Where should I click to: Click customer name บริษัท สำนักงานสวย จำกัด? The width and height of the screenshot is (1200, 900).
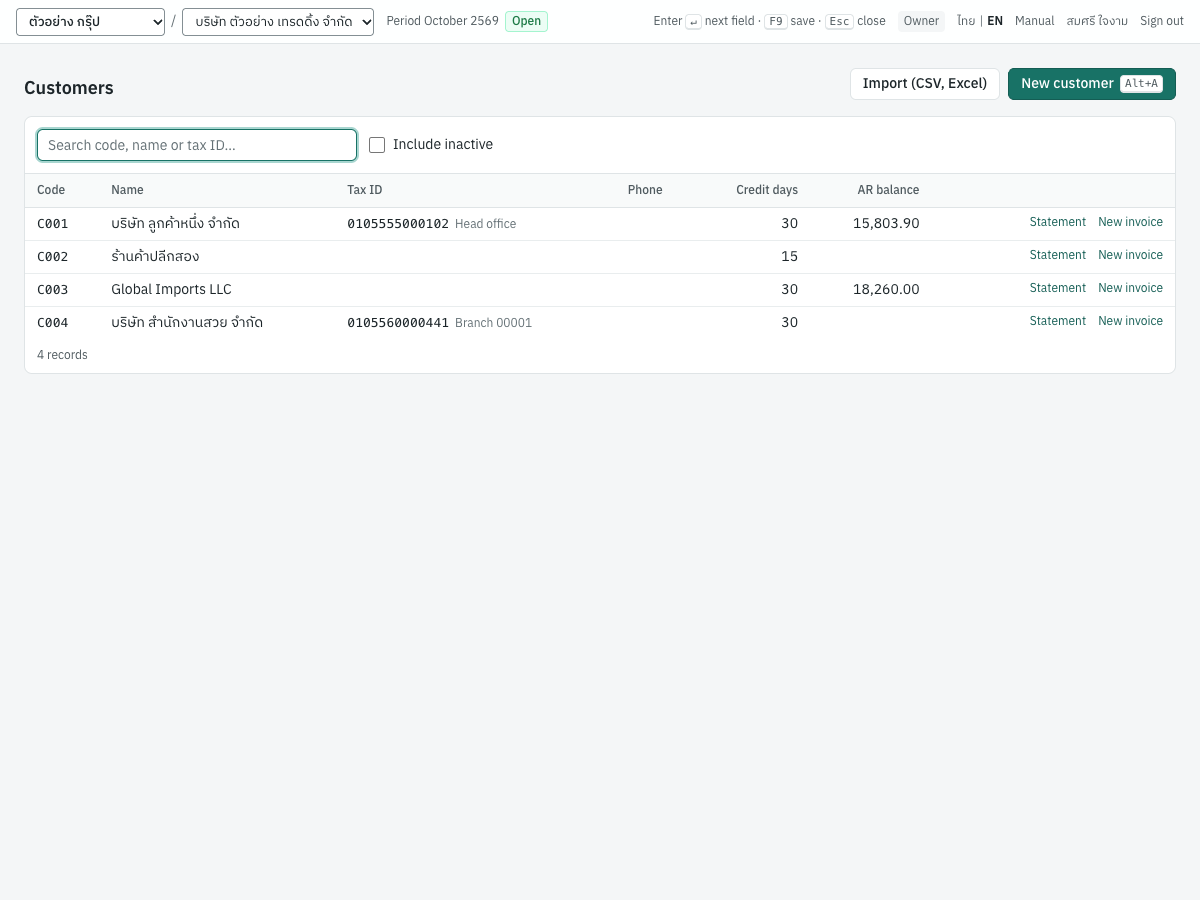coord(187,323)
